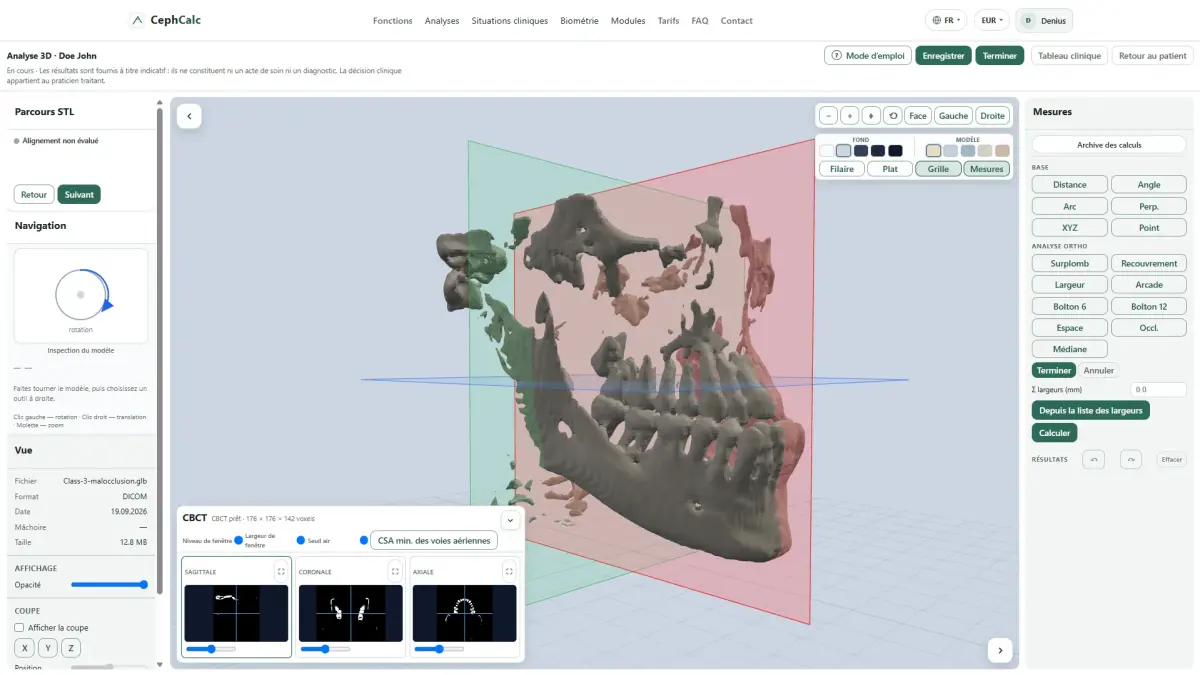Open the FAQ page
The height and width of the screenshot is (675, 1200).
(x=700, y=21)
